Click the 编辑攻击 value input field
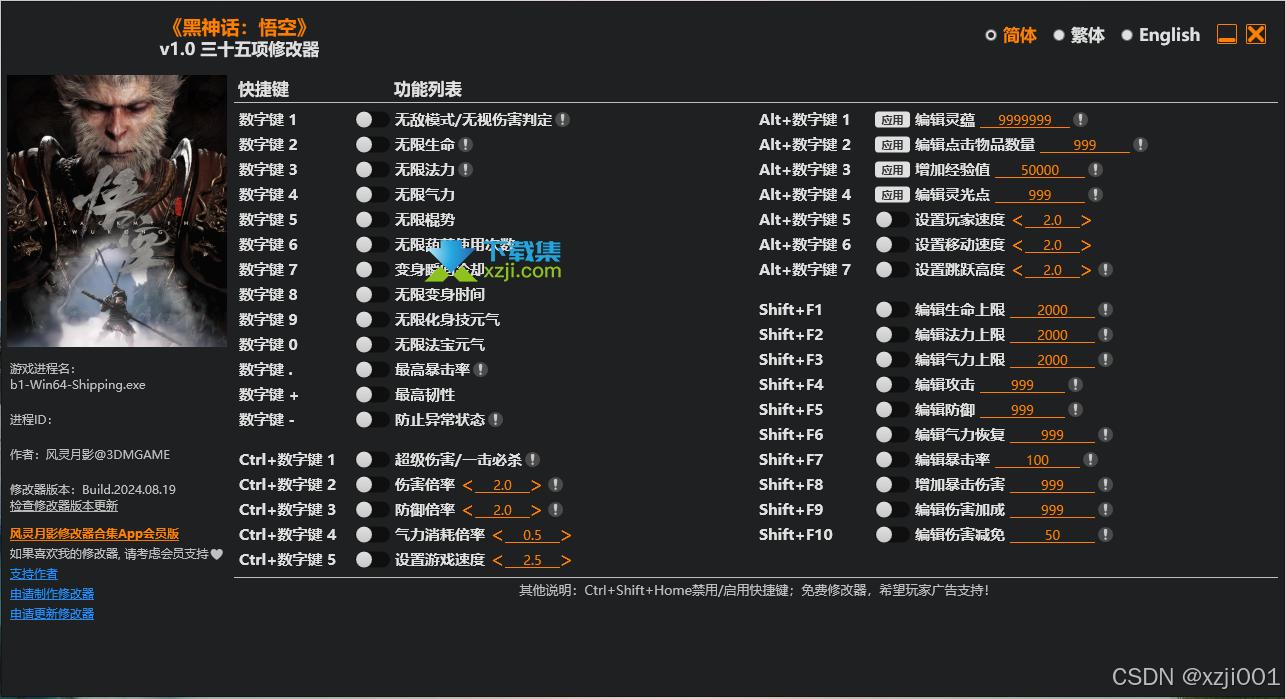Viewport: 1285px width, 699px height. coord(1022,384)
